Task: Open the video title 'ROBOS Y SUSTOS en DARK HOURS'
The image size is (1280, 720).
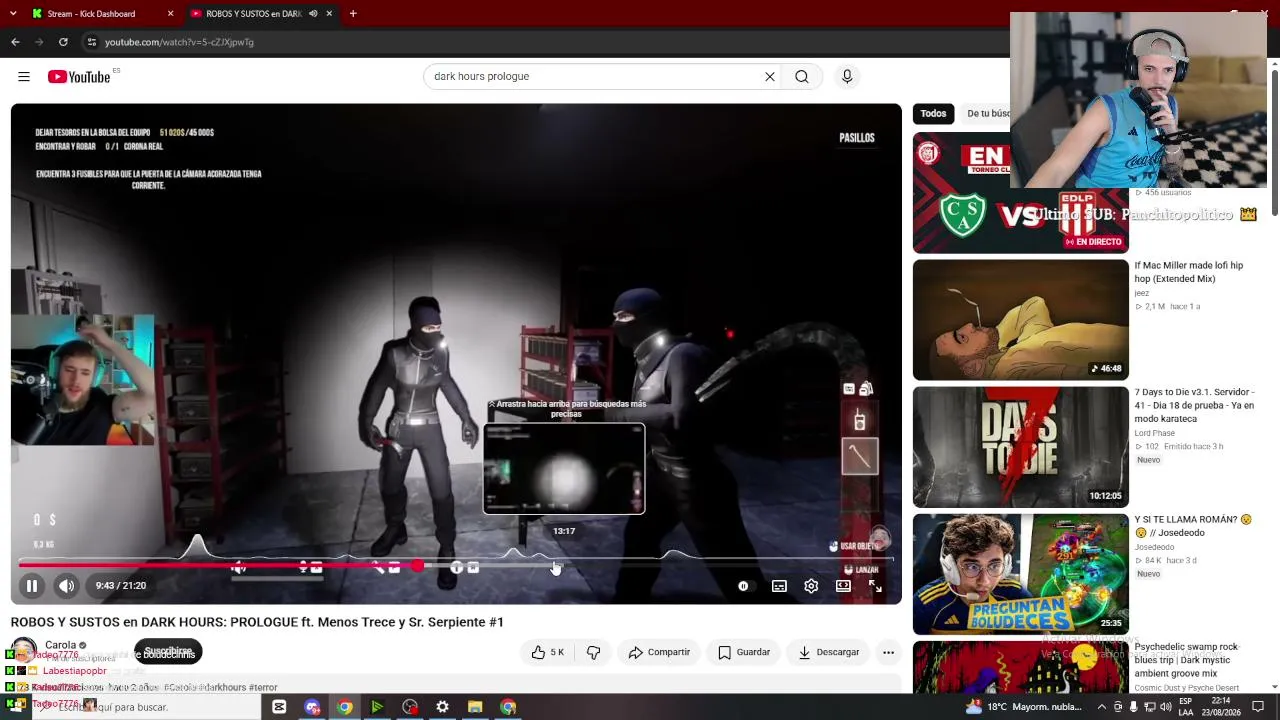Action: tap(257, 622)
